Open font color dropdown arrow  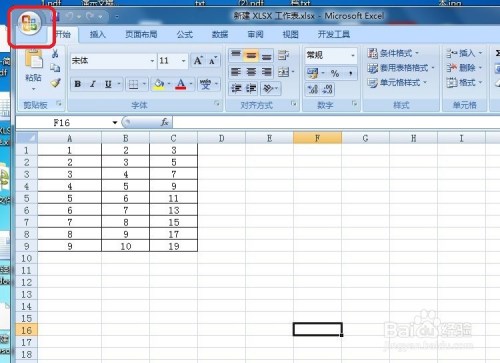pos(191,84)
